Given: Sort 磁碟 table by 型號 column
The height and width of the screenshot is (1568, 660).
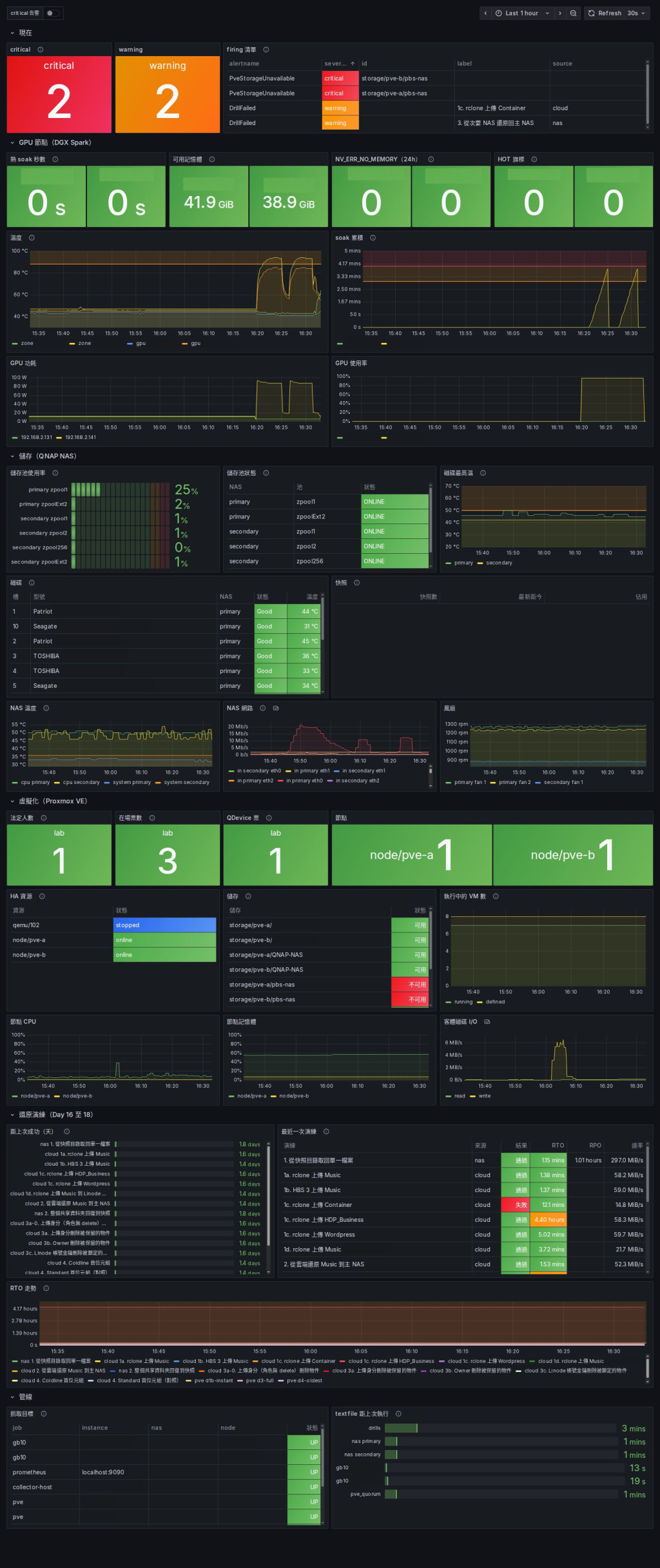Looking at the screenshot, I should click(39, 597).
